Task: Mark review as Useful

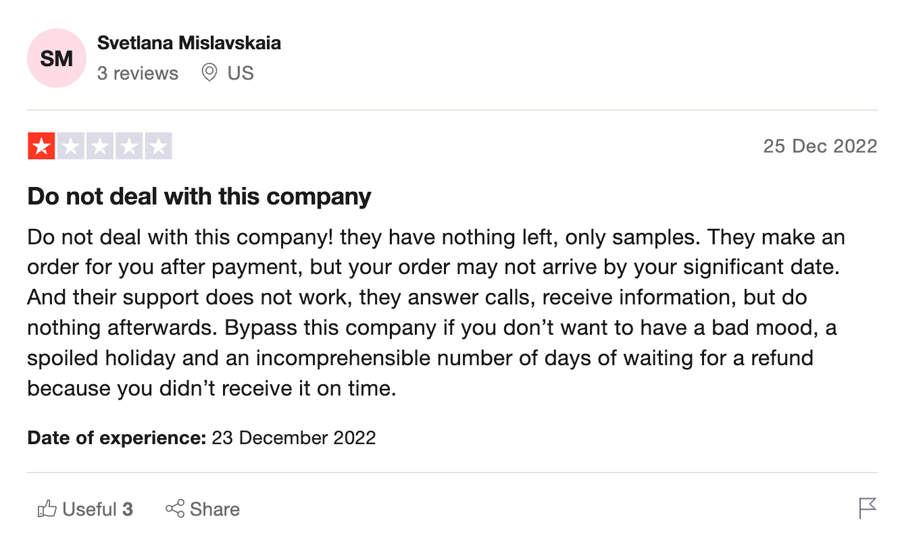Action: click(85, 509)
